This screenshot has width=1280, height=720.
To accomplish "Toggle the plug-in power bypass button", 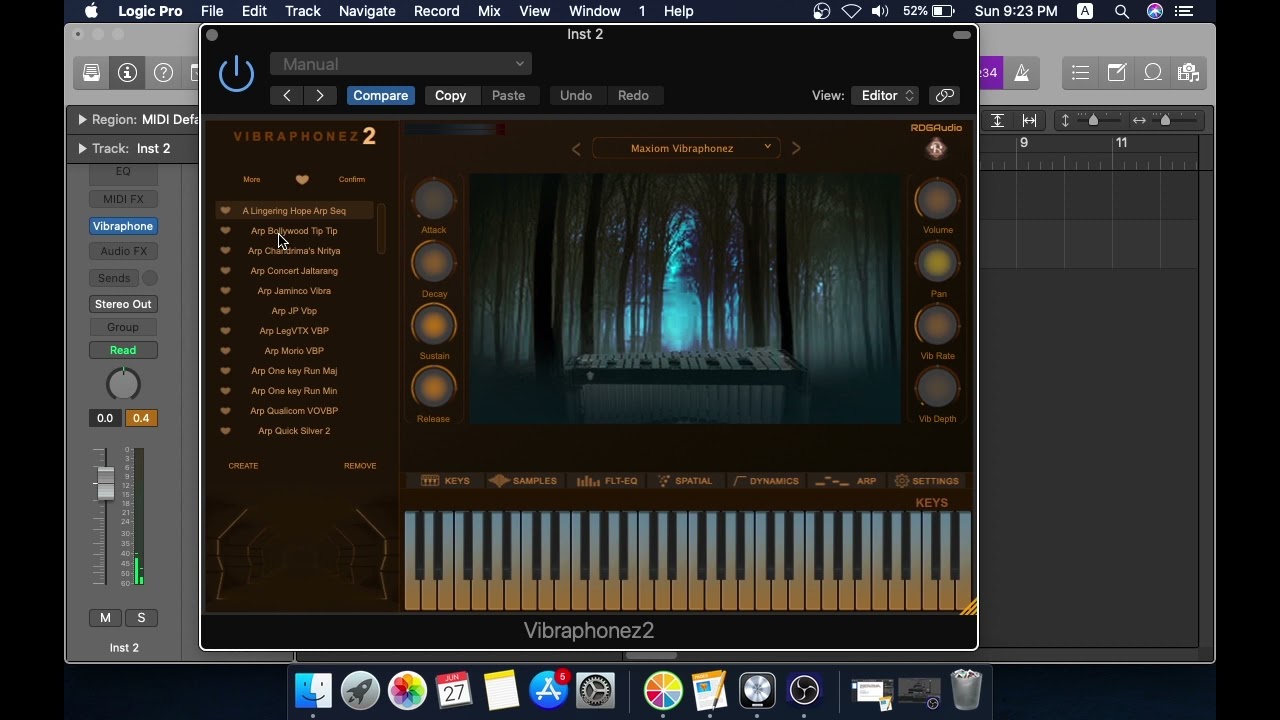I will click(x=236, y=73).
